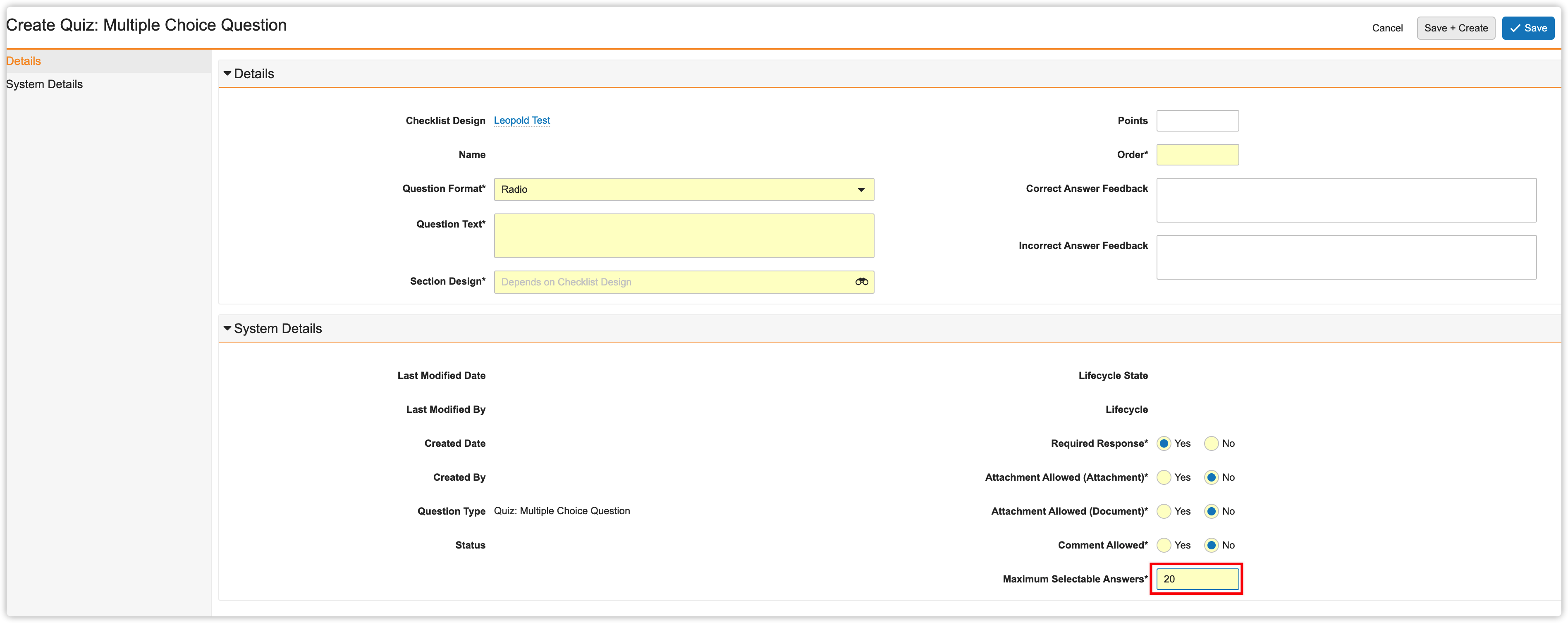Click the Order input field

pos(1197,155)
